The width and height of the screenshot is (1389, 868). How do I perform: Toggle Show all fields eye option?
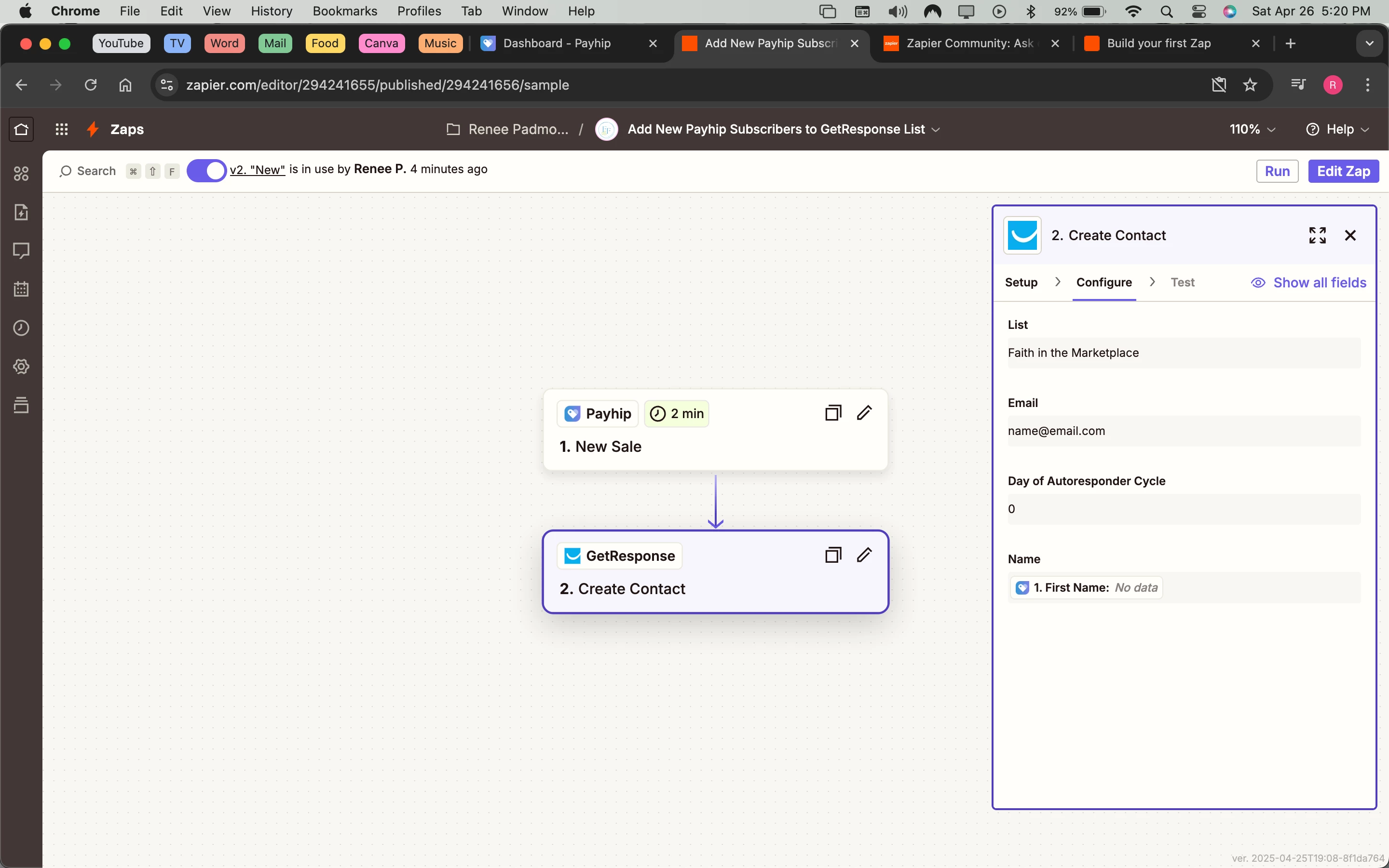(1308, 283)
